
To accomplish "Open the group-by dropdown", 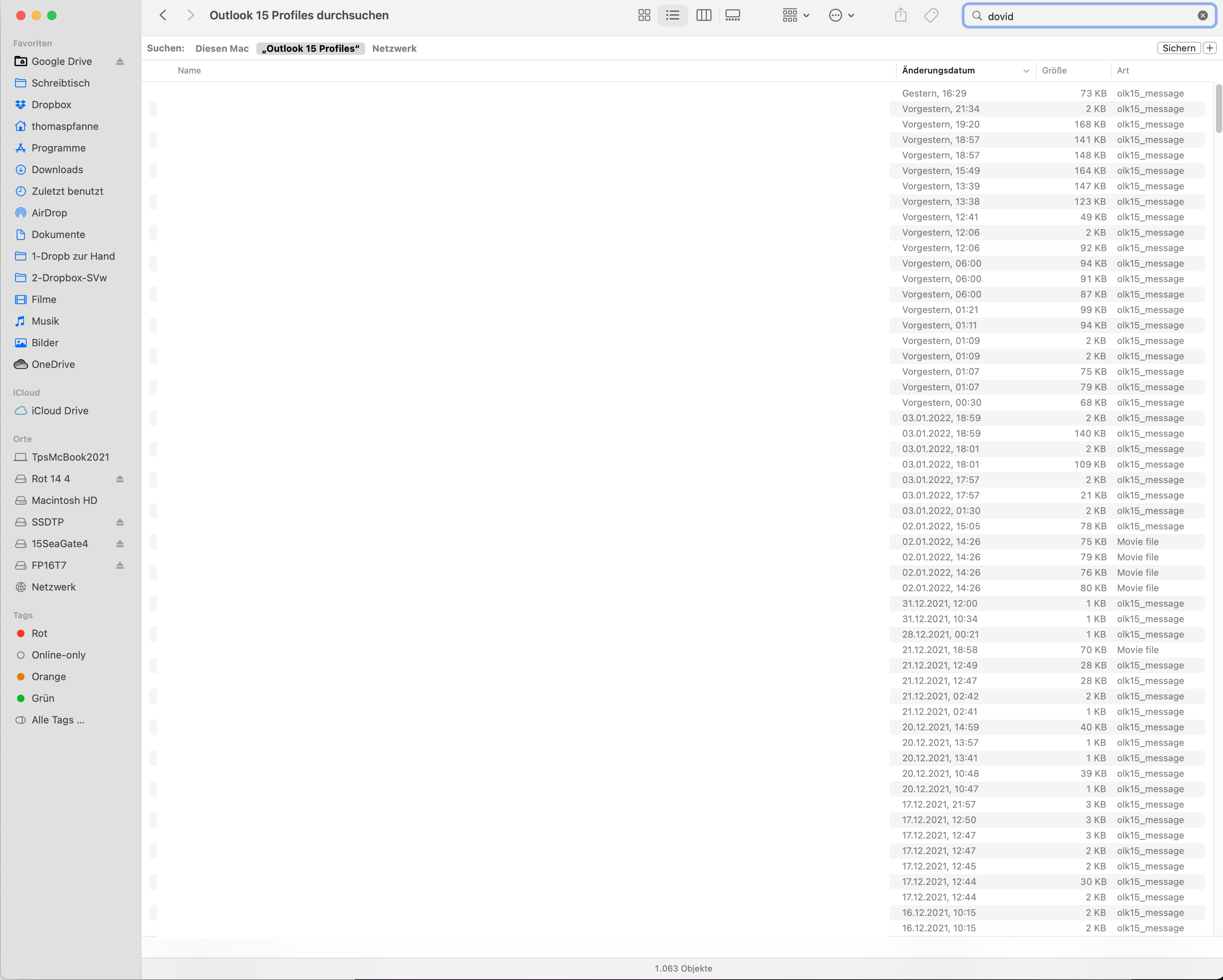I will tap(795, 15).
